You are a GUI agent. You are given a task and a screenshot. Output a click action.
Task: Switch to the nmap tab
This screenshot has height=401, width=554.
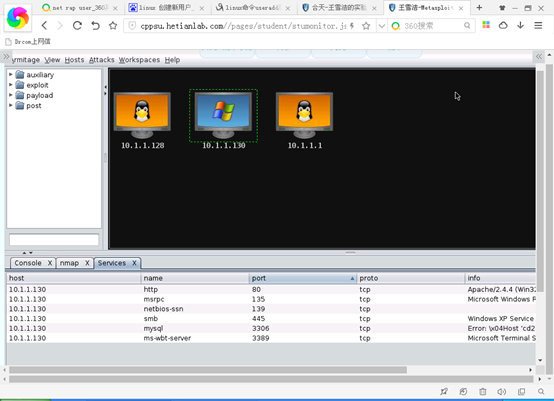pos(69,263)
